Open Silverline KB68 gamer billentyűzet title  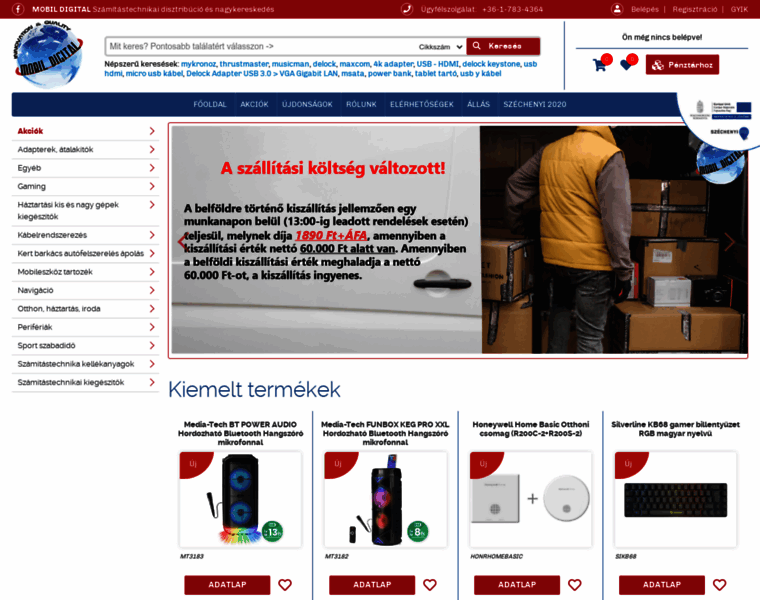point(675,429)
